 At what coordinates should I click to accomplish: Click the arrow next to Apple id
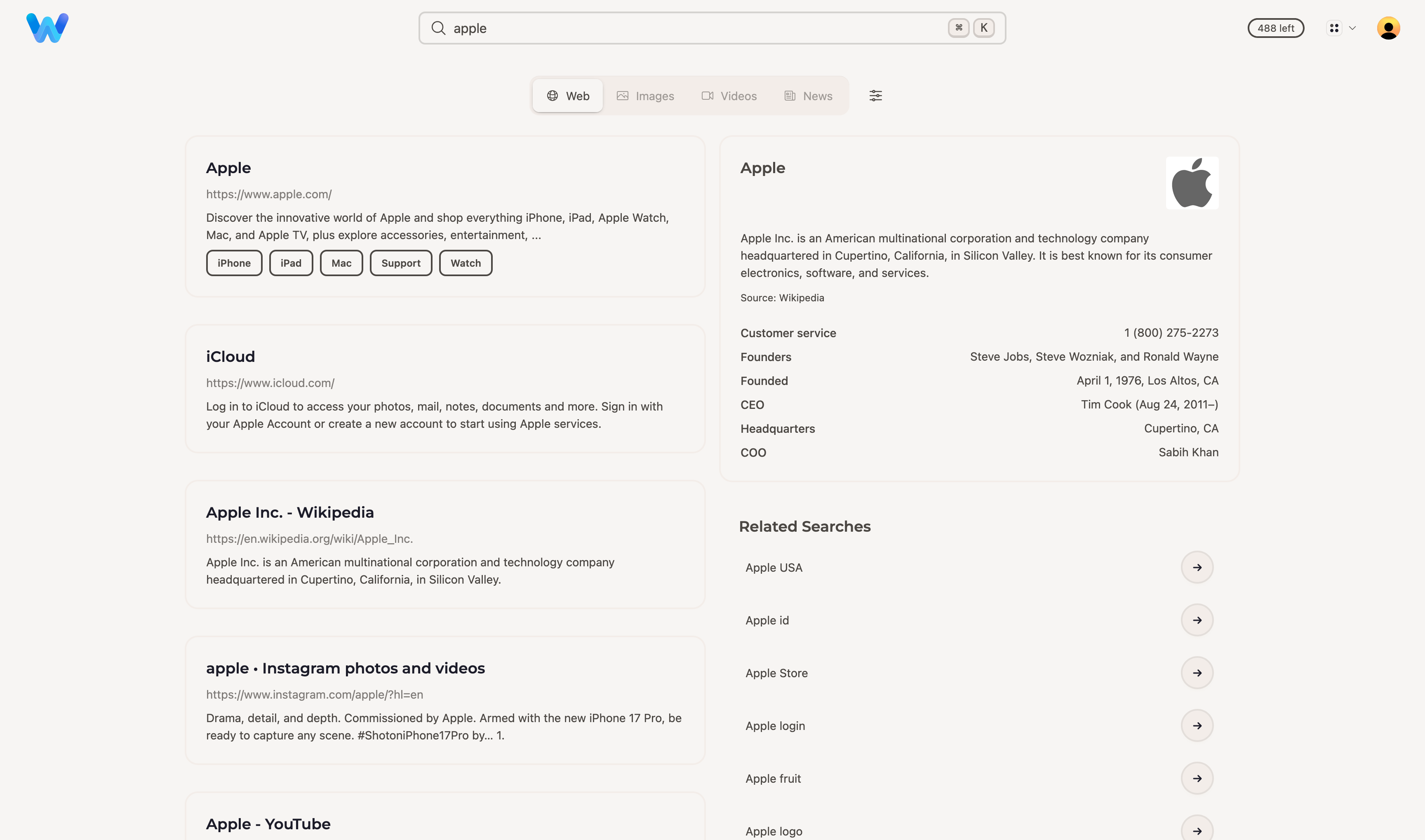tap(1197, 620)
